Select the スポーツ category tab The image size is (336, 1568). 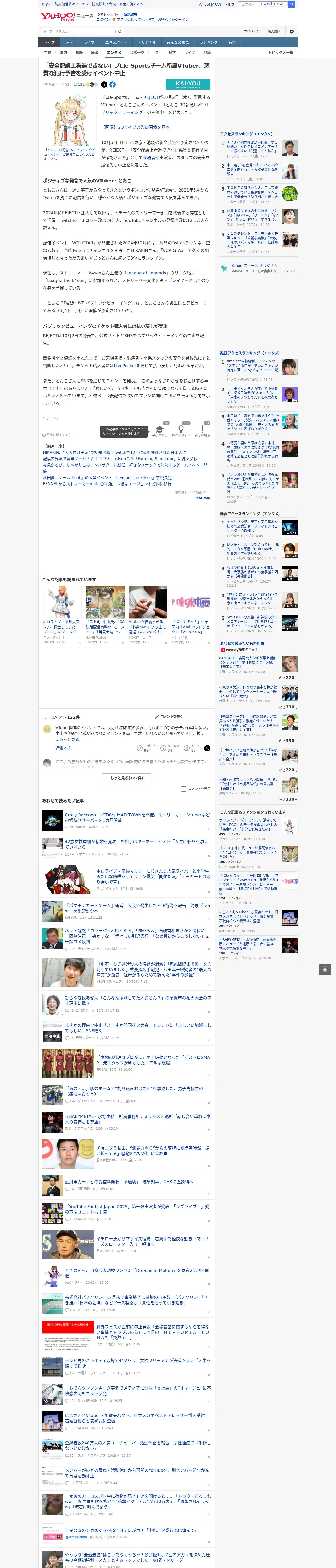[x=137, y=52]
